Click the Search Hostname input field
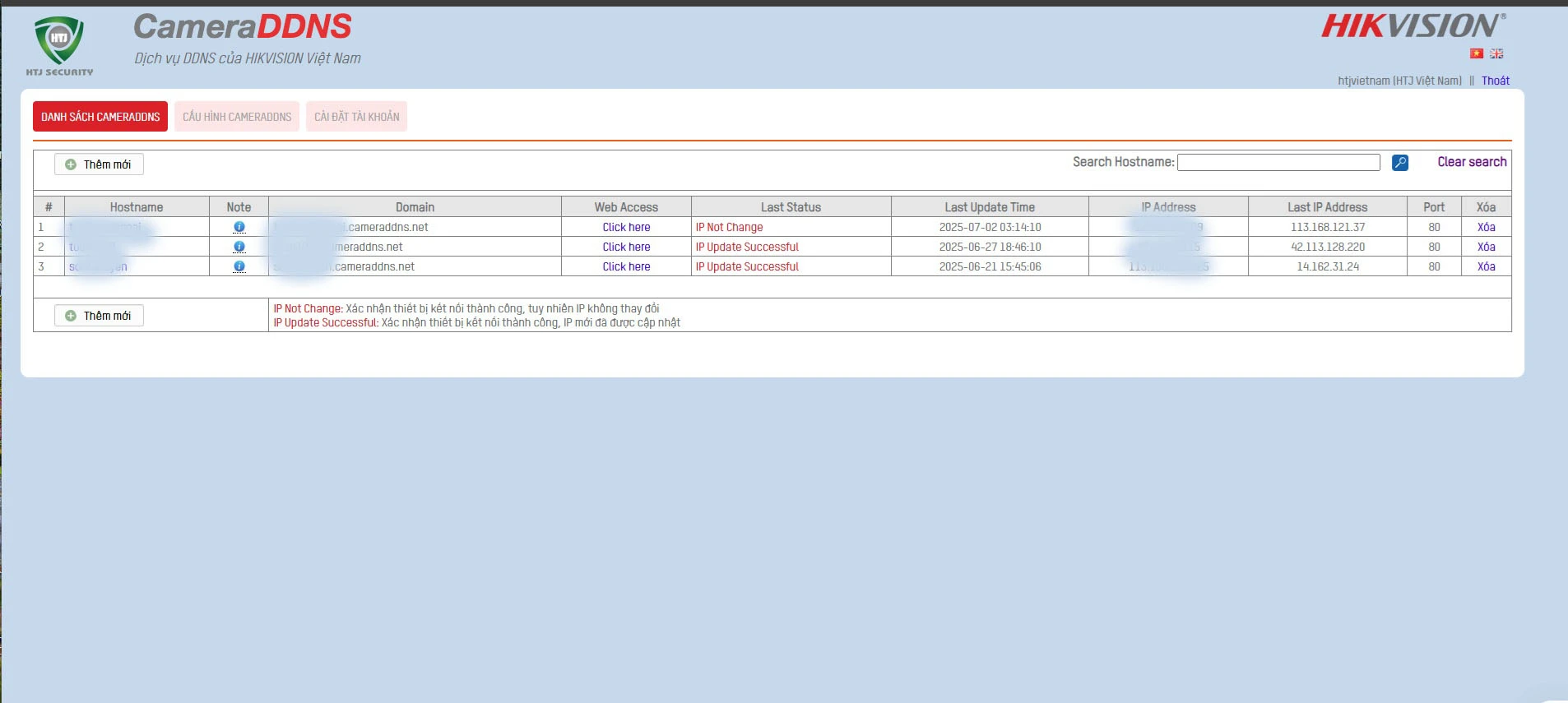The image size is (1568, 703). coord(1278,163)
